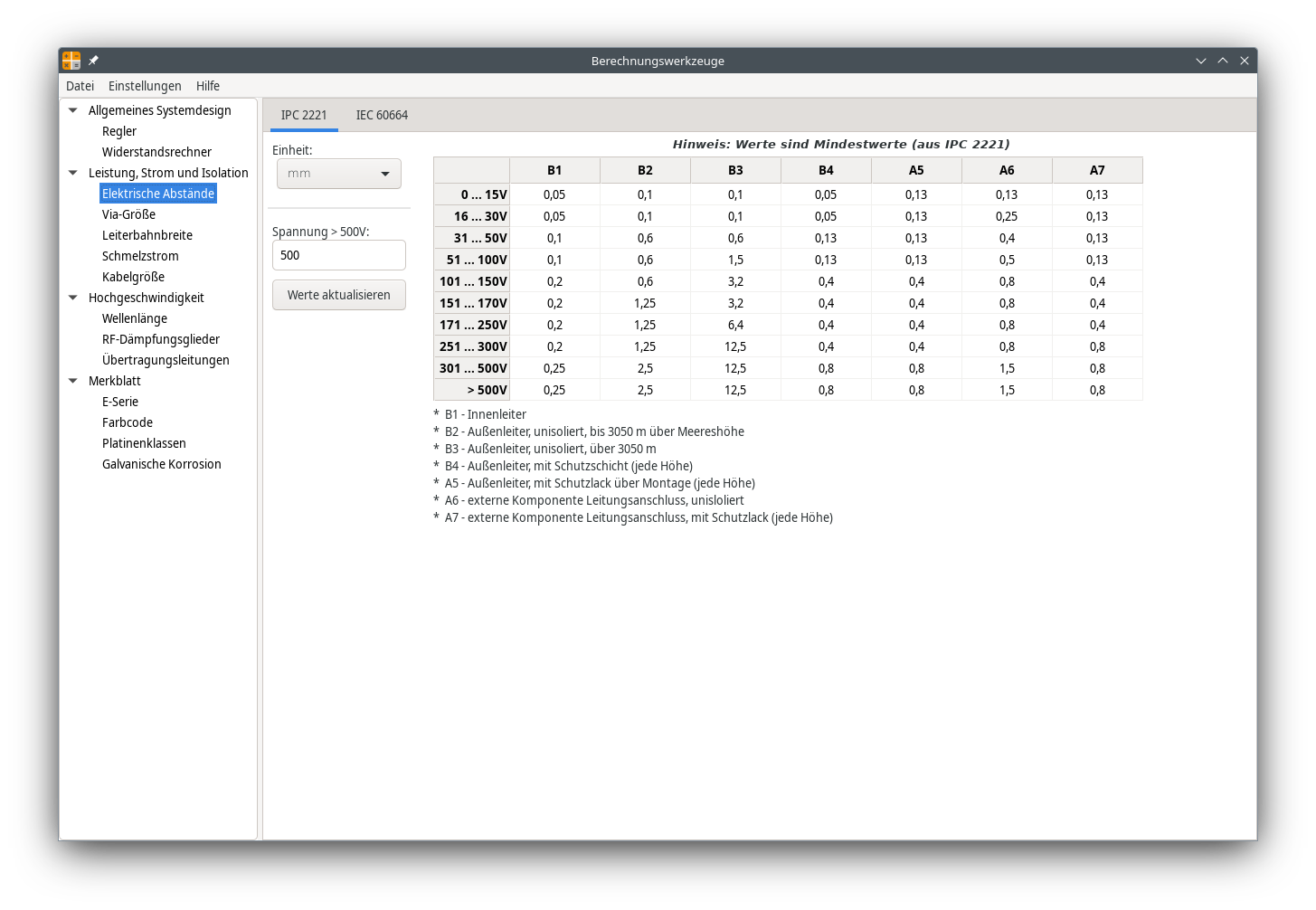Open the Einheit unit dropdown
The height and width of the screenshot is (910, 1316).
click(339, 174)
